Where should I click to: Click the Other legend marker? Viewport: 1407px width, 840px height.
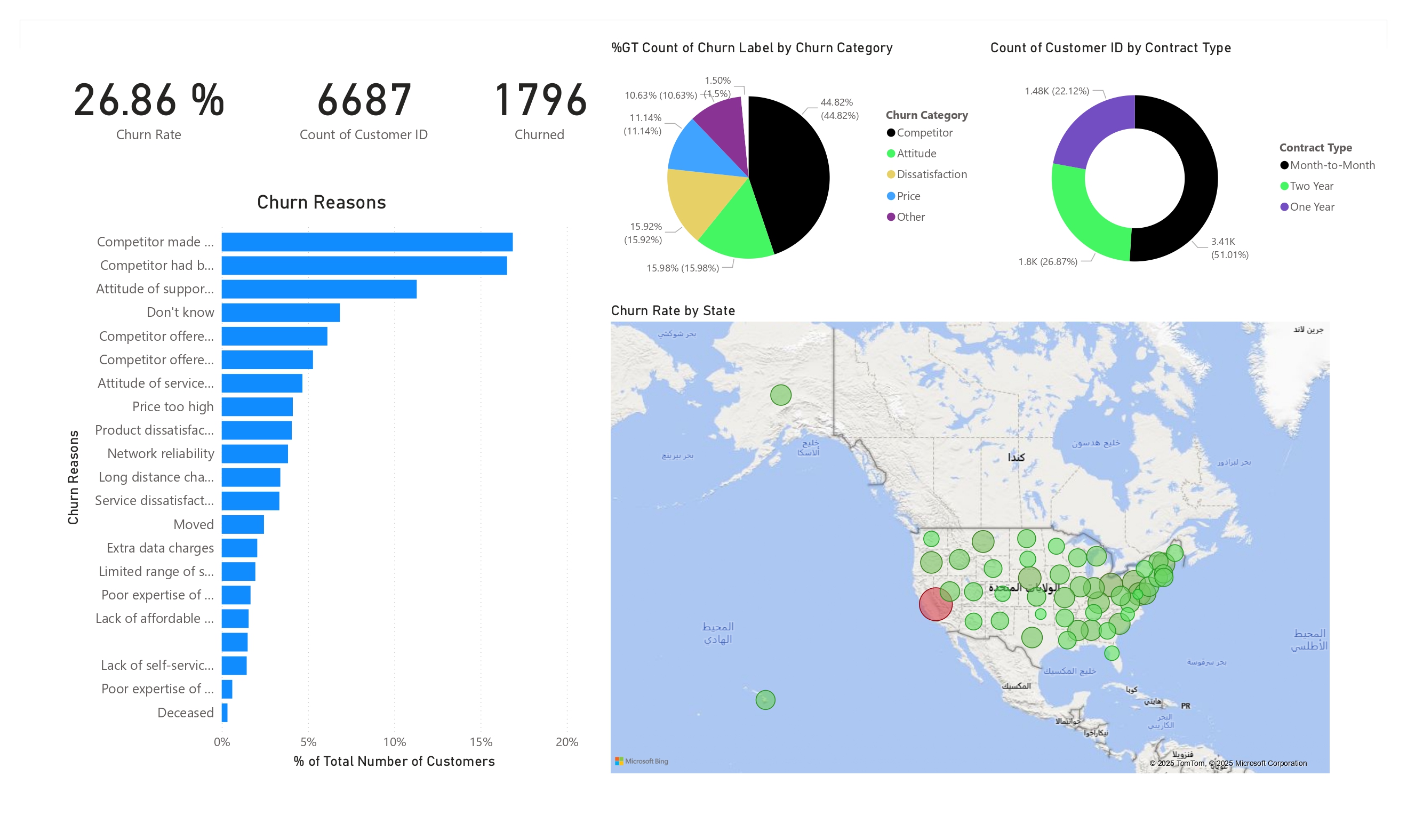pos(891,217)
